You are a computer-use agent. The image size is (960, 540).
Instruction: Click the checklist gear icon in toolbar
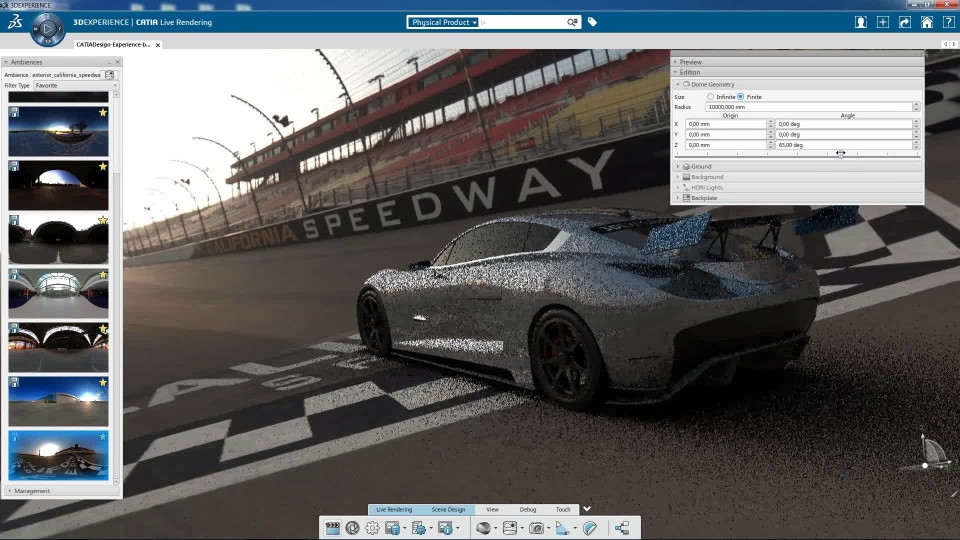tap(419, 528)
